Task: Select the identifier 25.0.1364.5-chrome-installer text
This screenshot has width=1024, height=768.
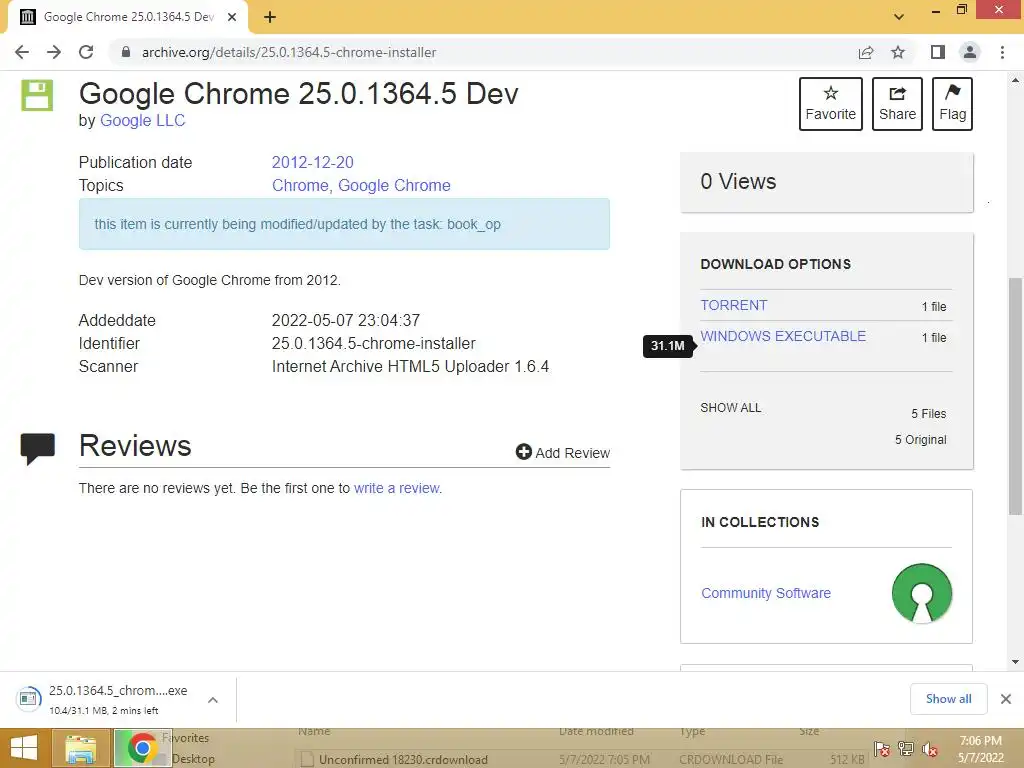Action: (x=374, y=344)
